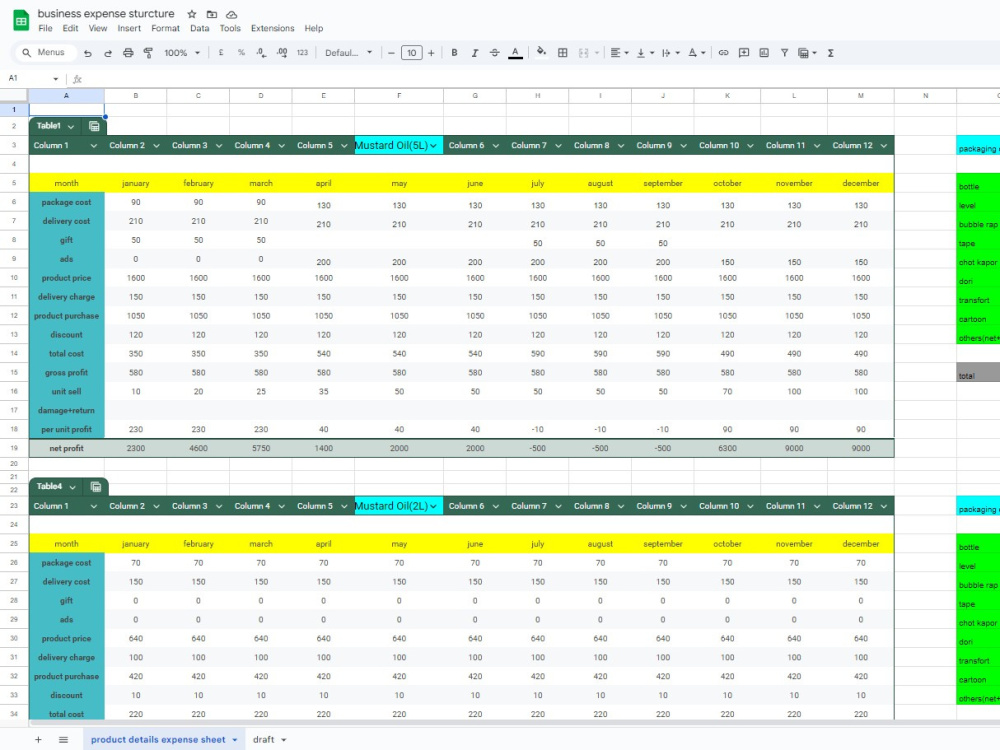The width and height of the screenshot is (1000, 750).
Task: Insert link using chain icon
Action: [723, 53]
